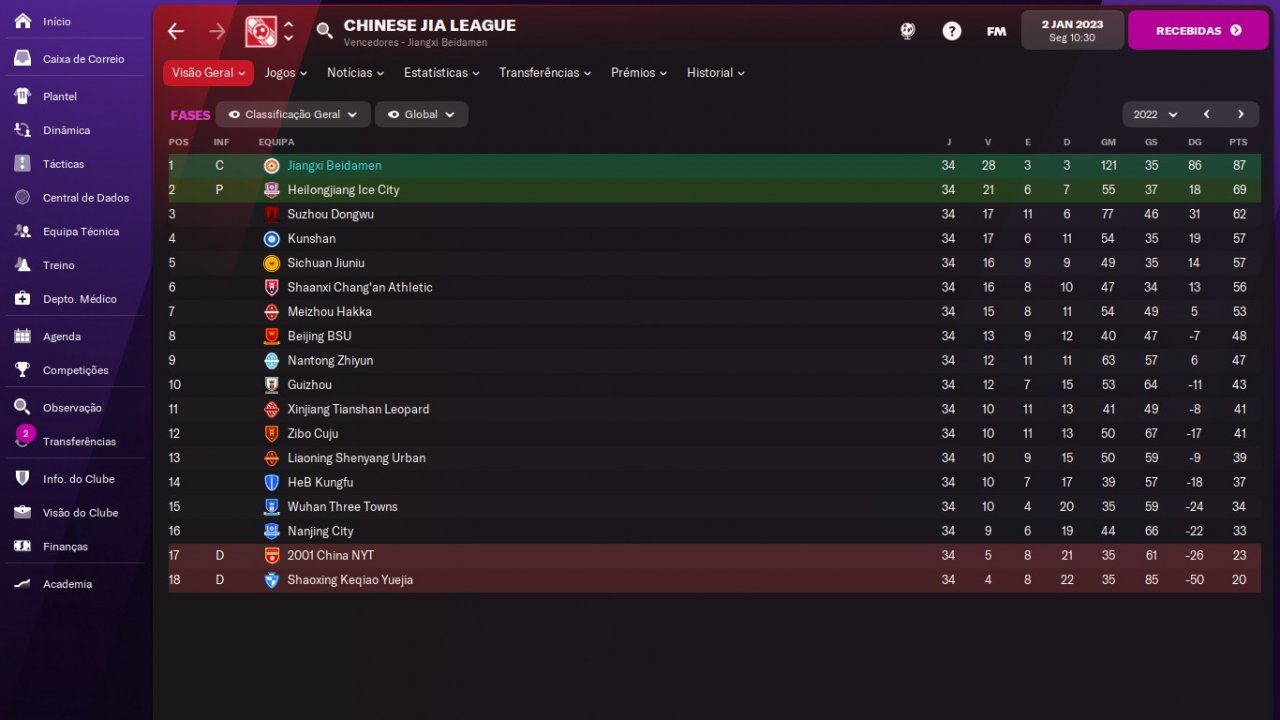Open the Estatísticas menu tab
This screenshot has height=720, width=1280.
click(442, 73)
